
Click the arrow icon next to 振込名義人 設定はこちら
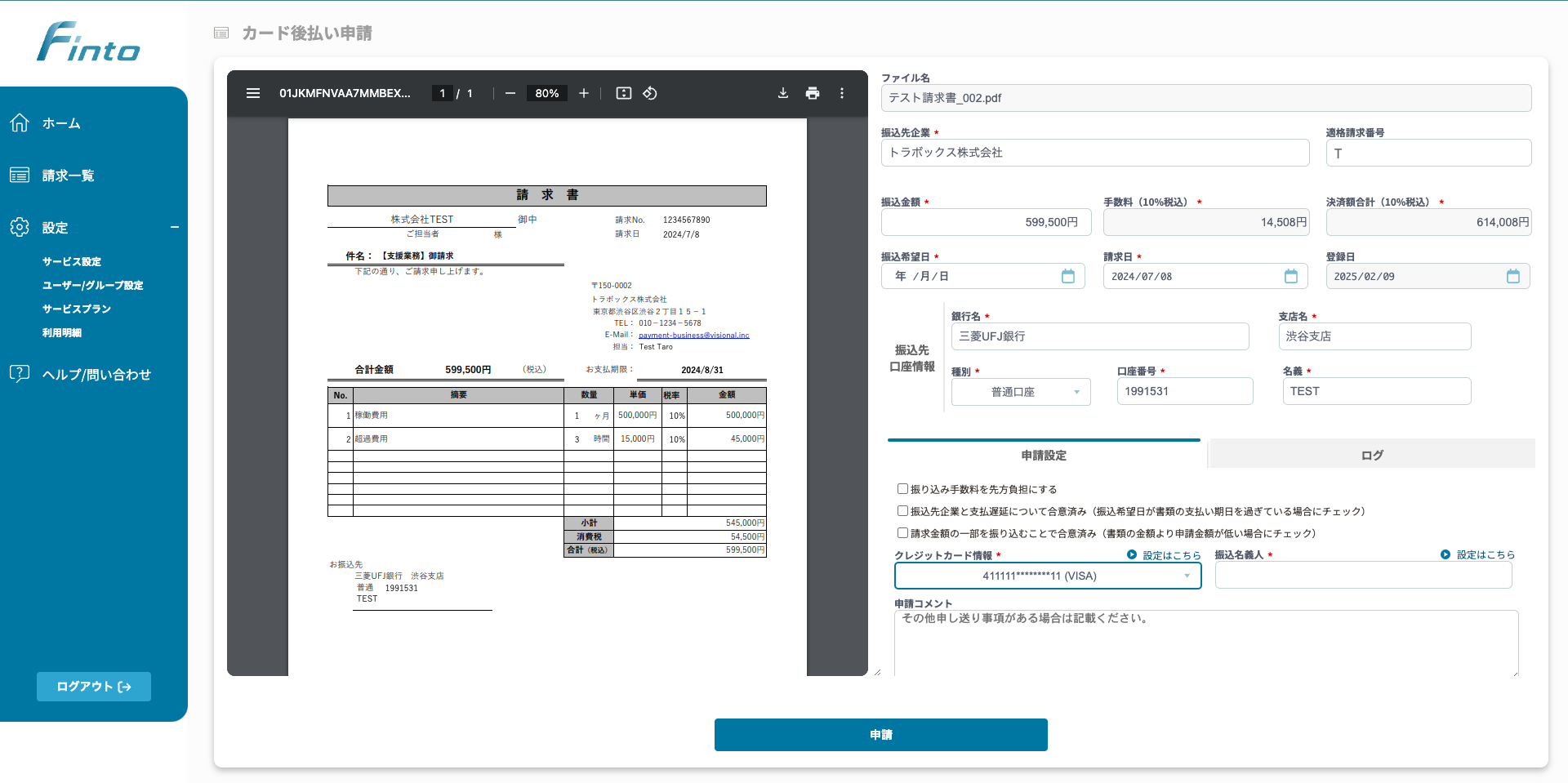coord(1445,554)
